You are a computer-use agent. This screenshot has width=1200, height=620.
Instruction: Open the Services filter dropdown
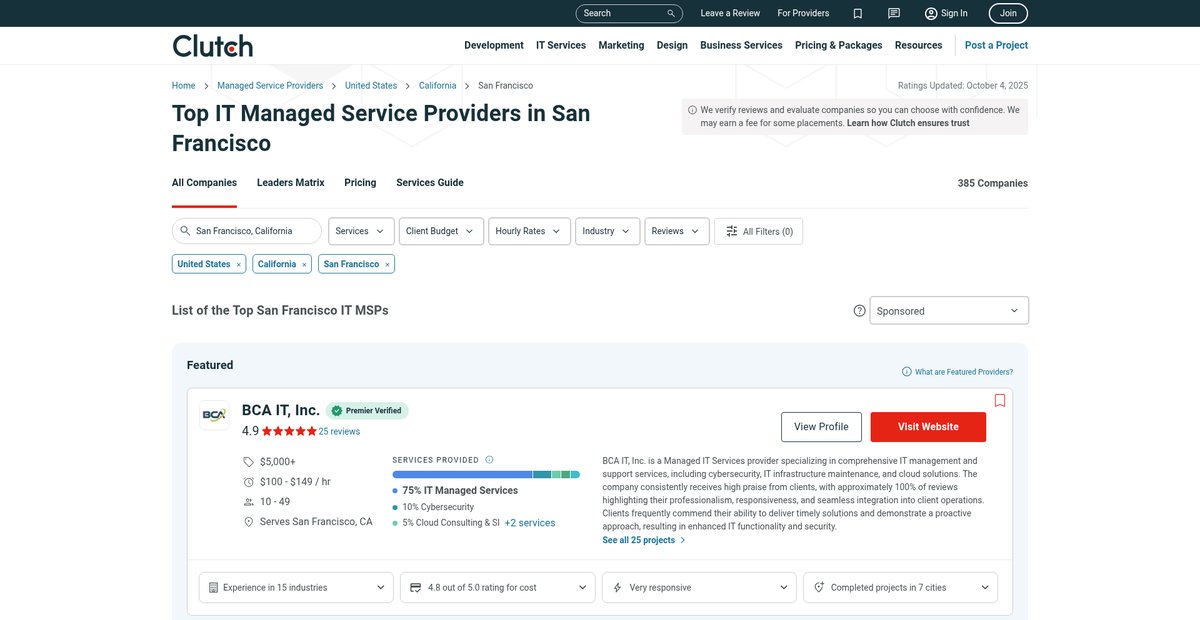pyautogui.click(x=361, y=231)
